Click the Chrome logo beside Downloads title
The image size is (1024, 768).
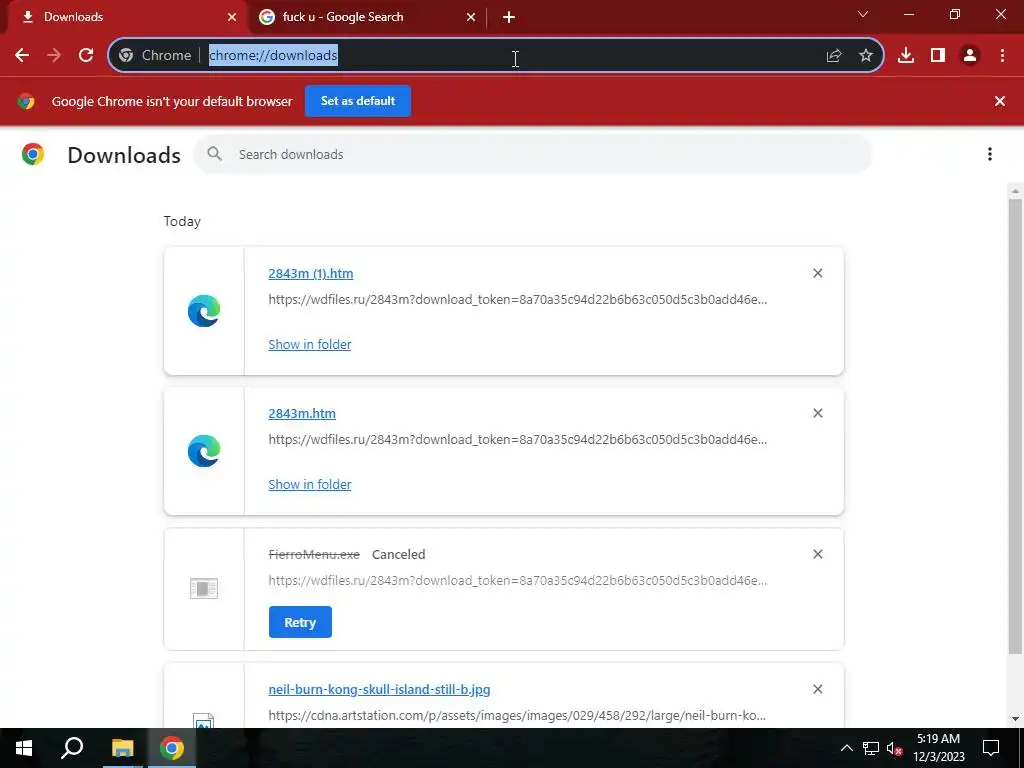[33, 154]
